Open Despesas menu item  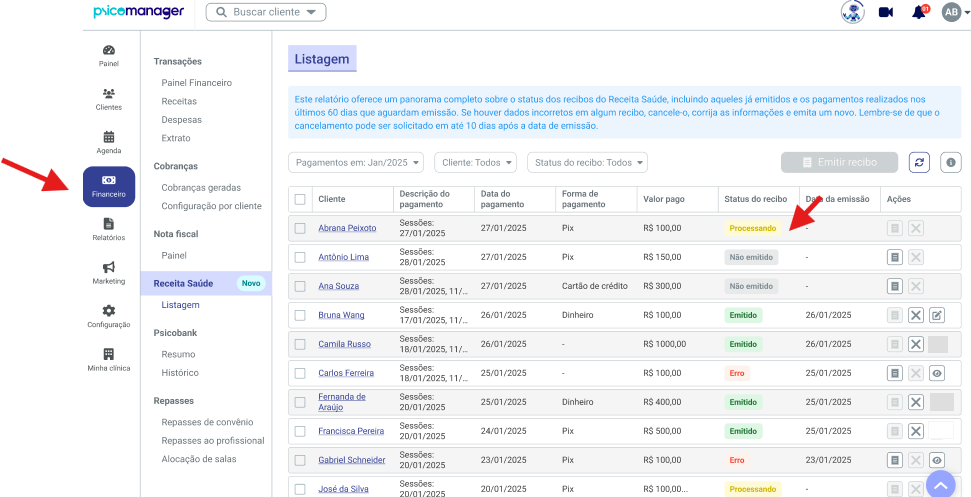181,119
